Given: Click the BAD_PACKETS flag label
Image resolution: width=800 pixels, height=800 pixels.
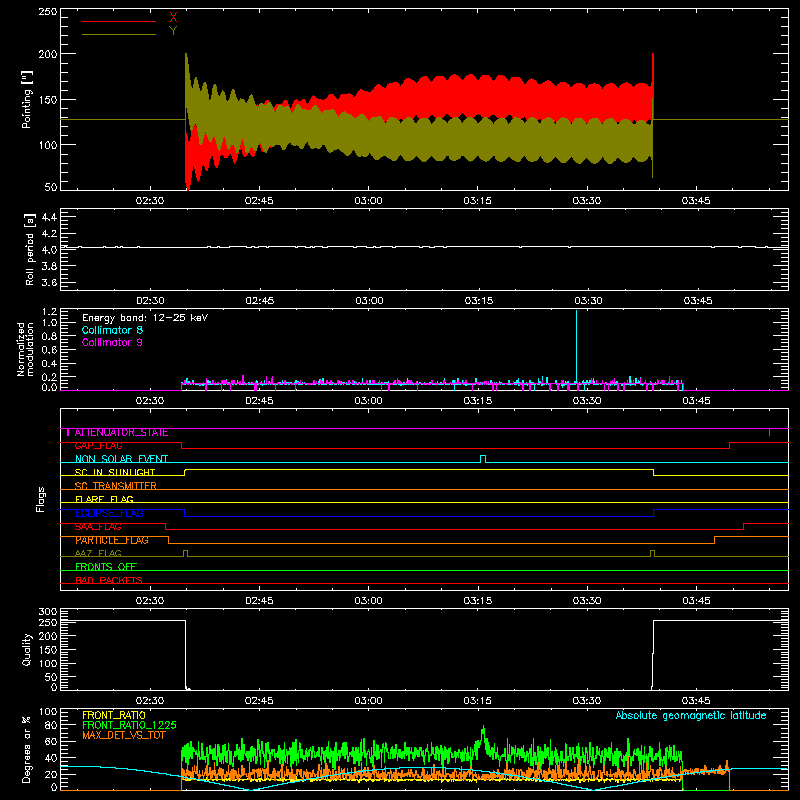Looking at the screenshot, I should click(109, 580).
